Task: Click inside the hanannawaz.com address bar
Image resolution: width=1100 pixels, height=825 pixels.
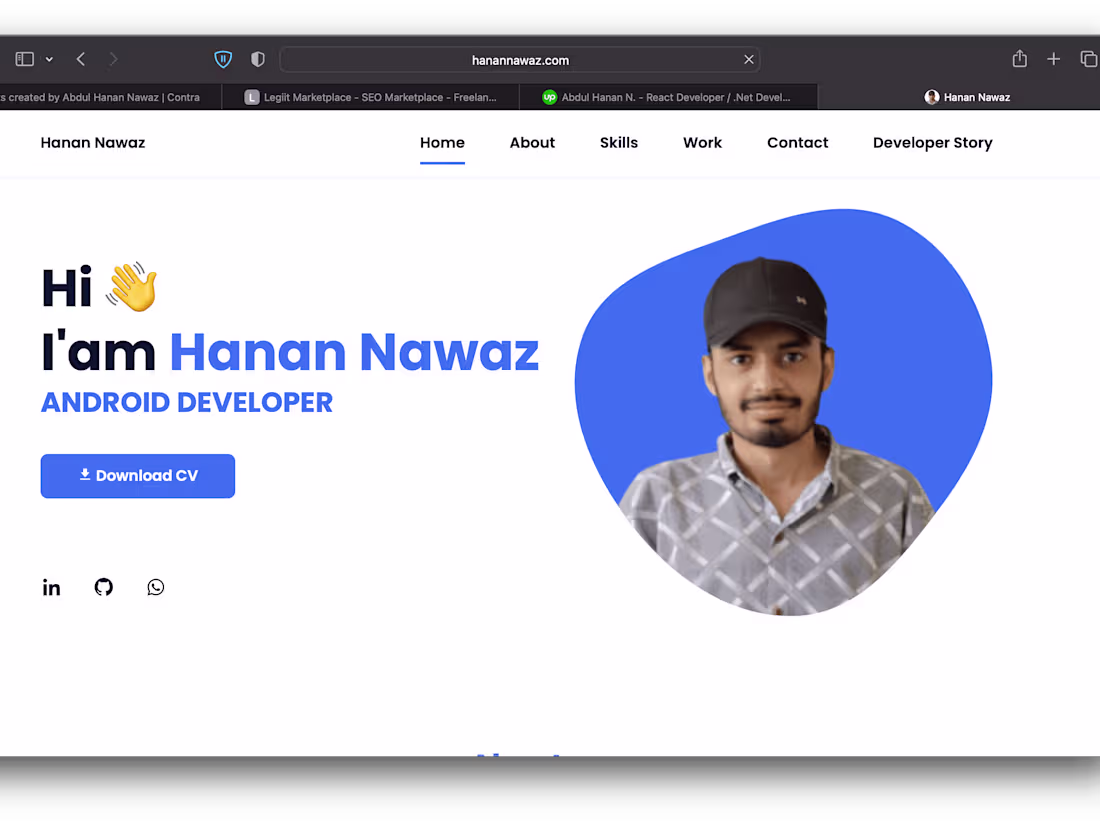Action: coord(520,59)
